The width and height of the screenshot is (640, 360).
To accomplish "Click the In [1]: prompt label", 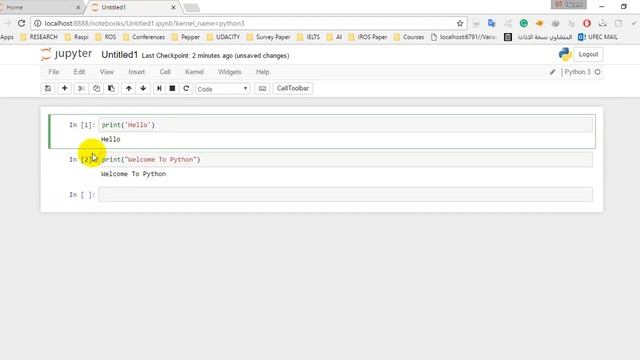I will click(x=82, y=125).
